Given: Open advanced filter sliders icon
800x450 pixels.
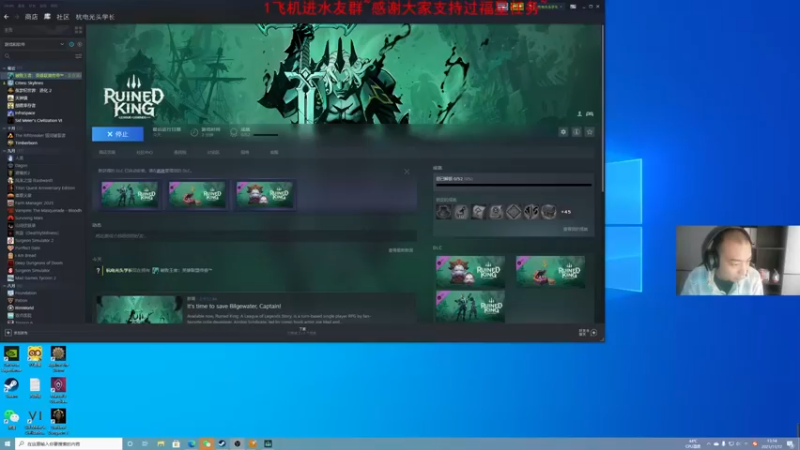Looking at the screenshot, I should pyautogui.click(x=79, y=56).
